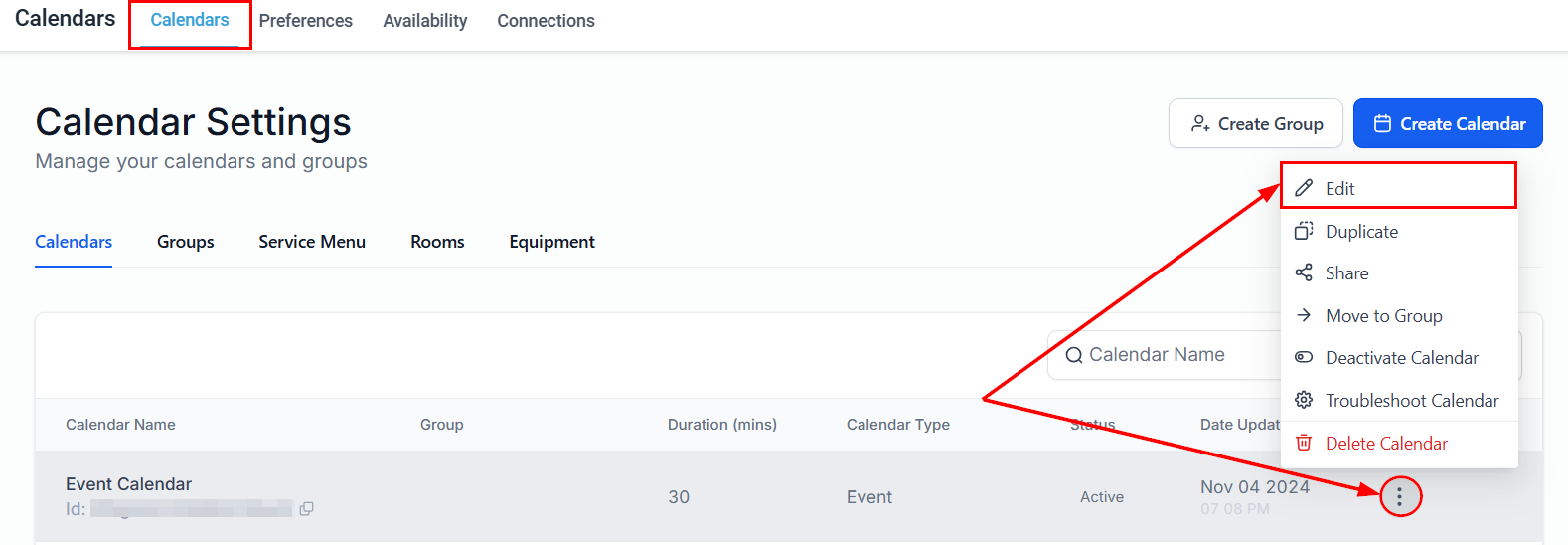Click the red trash Delete icon
This screenshot has width=1568, height=545.
[x=1304, y=443]
